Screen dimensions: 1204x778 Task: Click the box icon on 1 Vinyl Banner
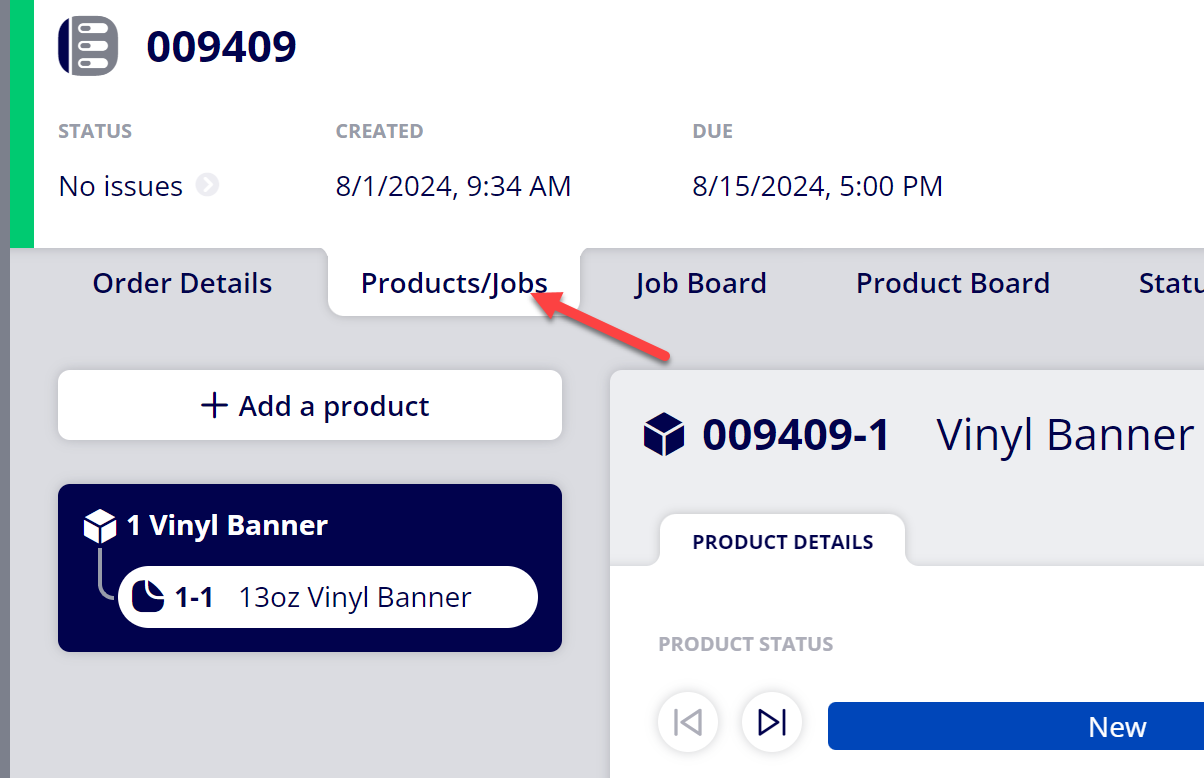[101, 525]
